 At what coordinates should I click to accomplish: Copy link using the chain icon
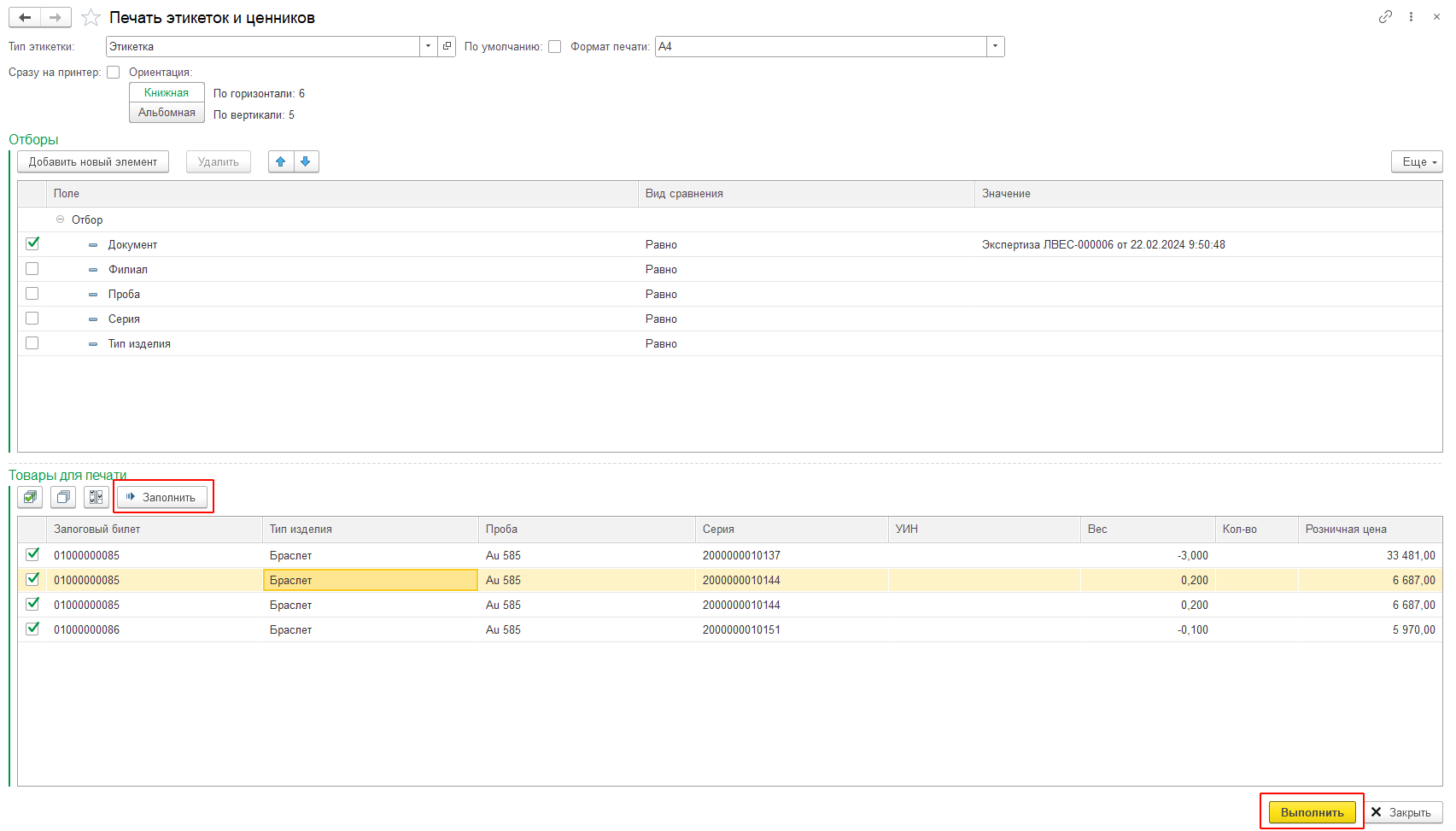[x=1385, y=17]
